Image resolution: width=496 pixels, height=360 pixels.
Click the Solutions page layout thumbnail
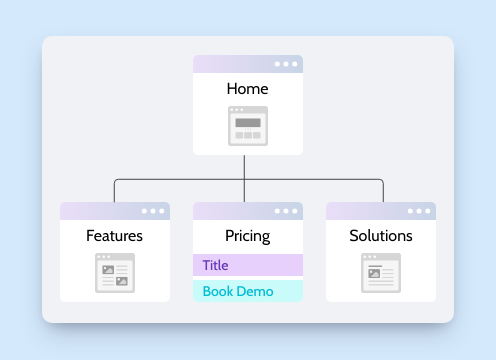pos(381,273)
